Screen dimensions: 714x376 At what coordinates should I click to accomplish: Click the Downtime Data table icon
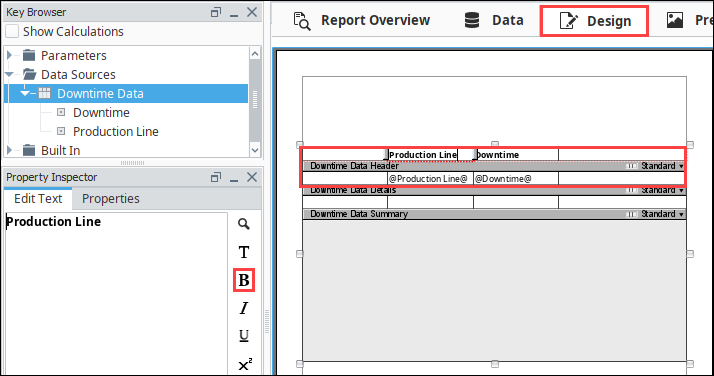[44, 93]
